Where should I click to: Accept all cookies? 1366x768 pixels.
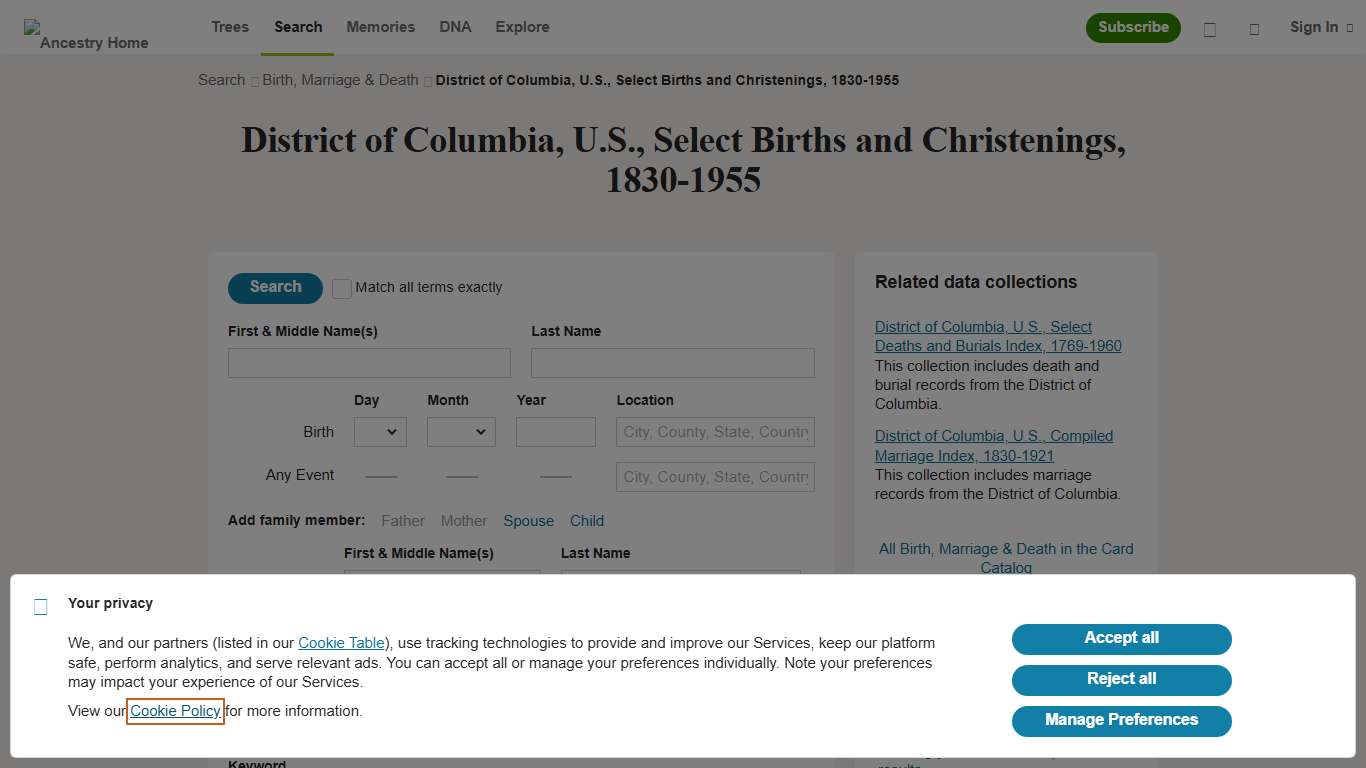pyautogui.click(x=1121, y=639)
